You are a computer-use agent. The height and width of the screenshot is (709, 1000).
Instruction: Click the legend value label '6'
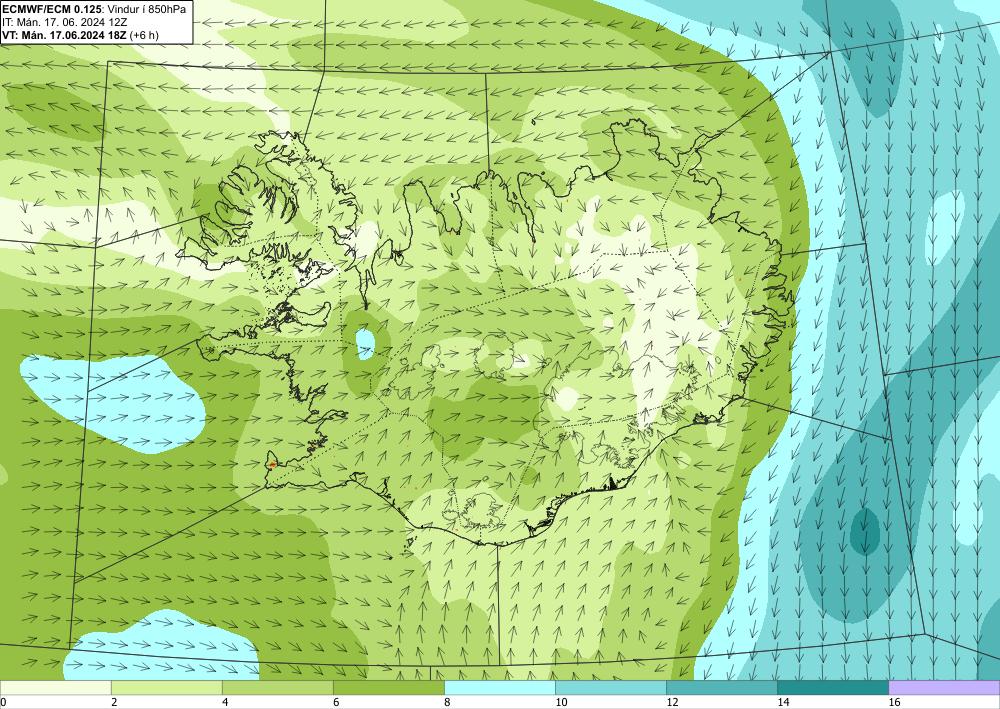coord(336,702)
